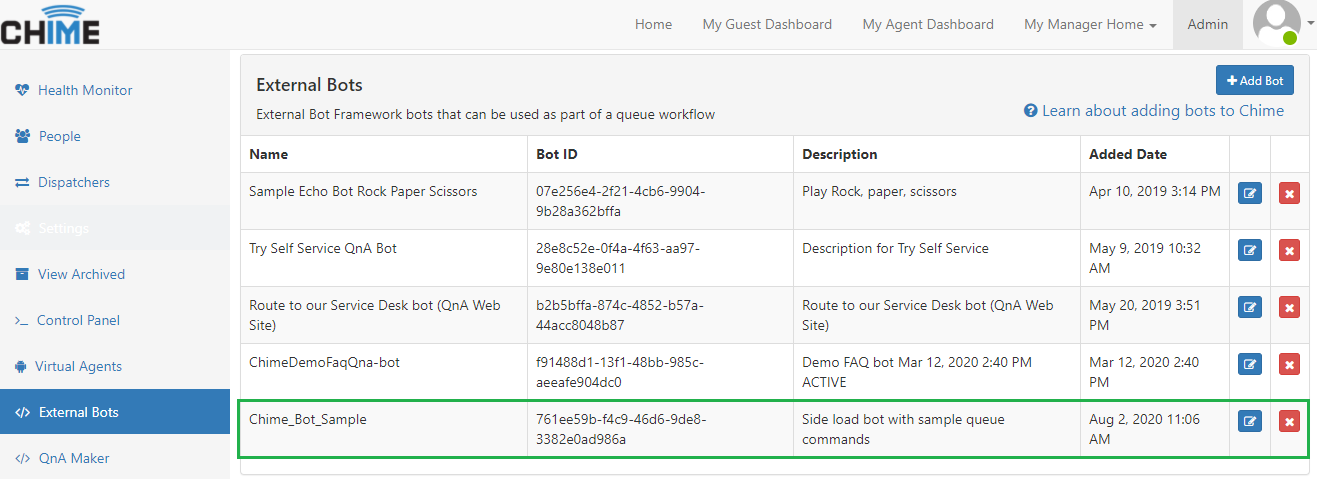Delete the Sample Echo Bot Rock Paper Scissors bot
The height and width of the screenshot is (479, 1317).
pyautogui.click(x=1290, y=193)
